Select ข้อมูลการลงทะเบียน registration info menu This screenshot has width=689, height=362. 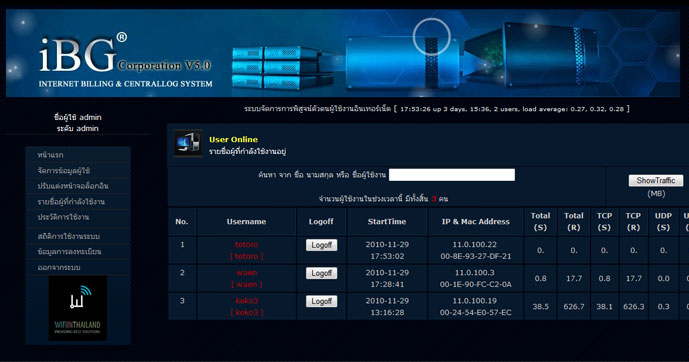(x=69, y=252)
